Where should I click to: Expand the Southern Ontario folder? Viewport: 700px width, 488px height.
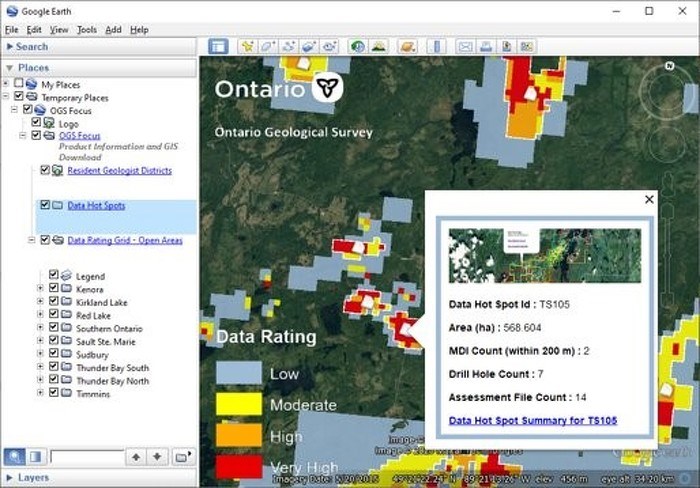point(40,327)
